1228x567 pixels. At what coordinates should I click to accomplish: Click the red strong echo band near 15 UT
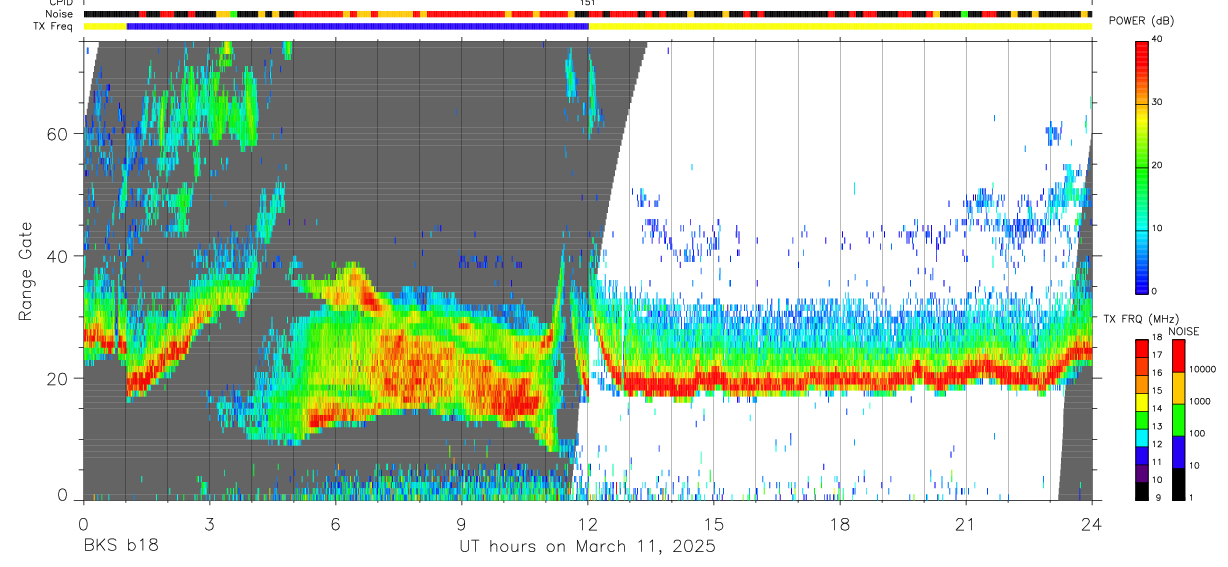[x=714, y=381]
